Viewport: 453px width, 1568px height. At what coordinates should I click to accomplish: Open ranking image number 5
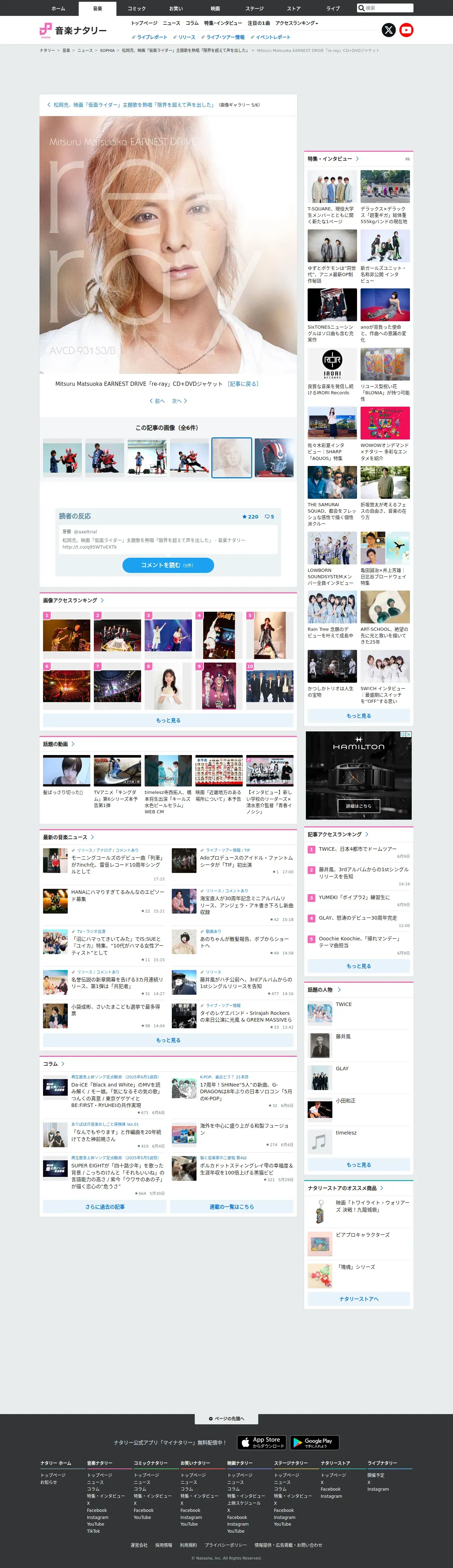click(x=270, y=635)
